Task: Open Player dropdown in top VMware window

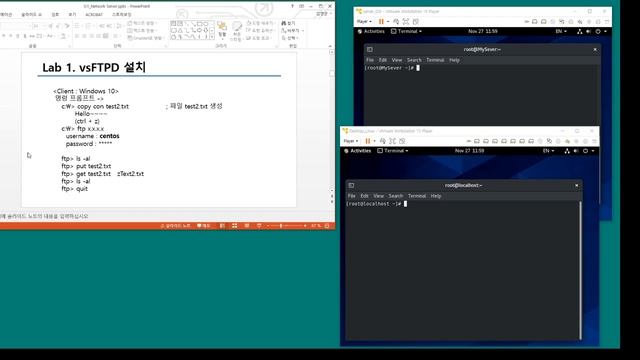Action: (x=364, y=22)
